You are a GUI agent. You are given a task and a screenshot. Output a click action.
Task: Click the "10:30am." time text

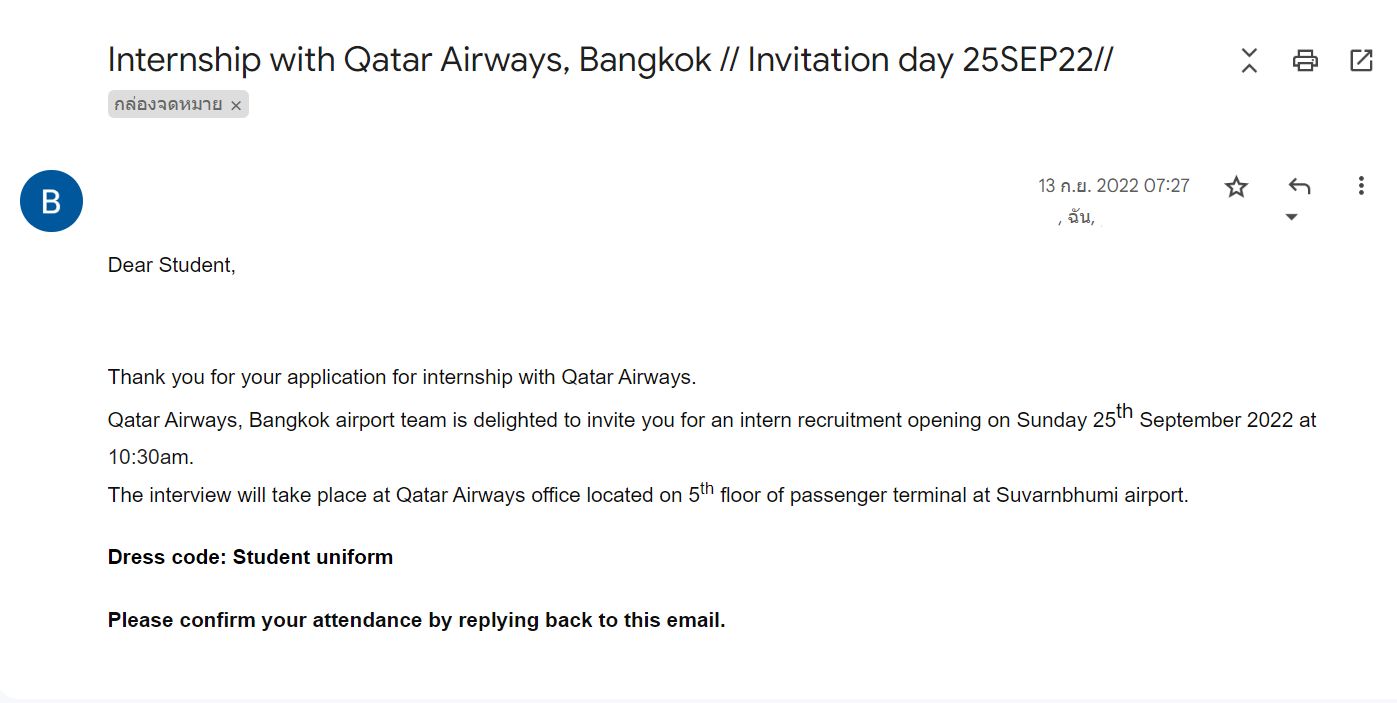tap(151, 457)
